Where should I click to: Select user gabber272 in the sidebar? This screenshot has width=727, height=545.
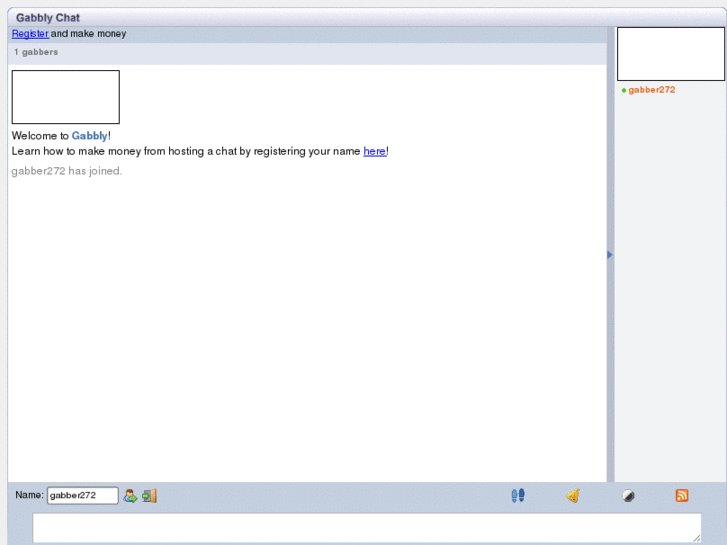(651, 90)
